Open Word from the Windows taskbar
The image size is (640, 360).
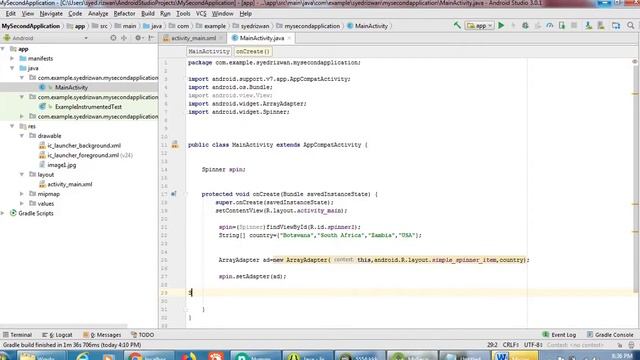(x=515, y=356)
